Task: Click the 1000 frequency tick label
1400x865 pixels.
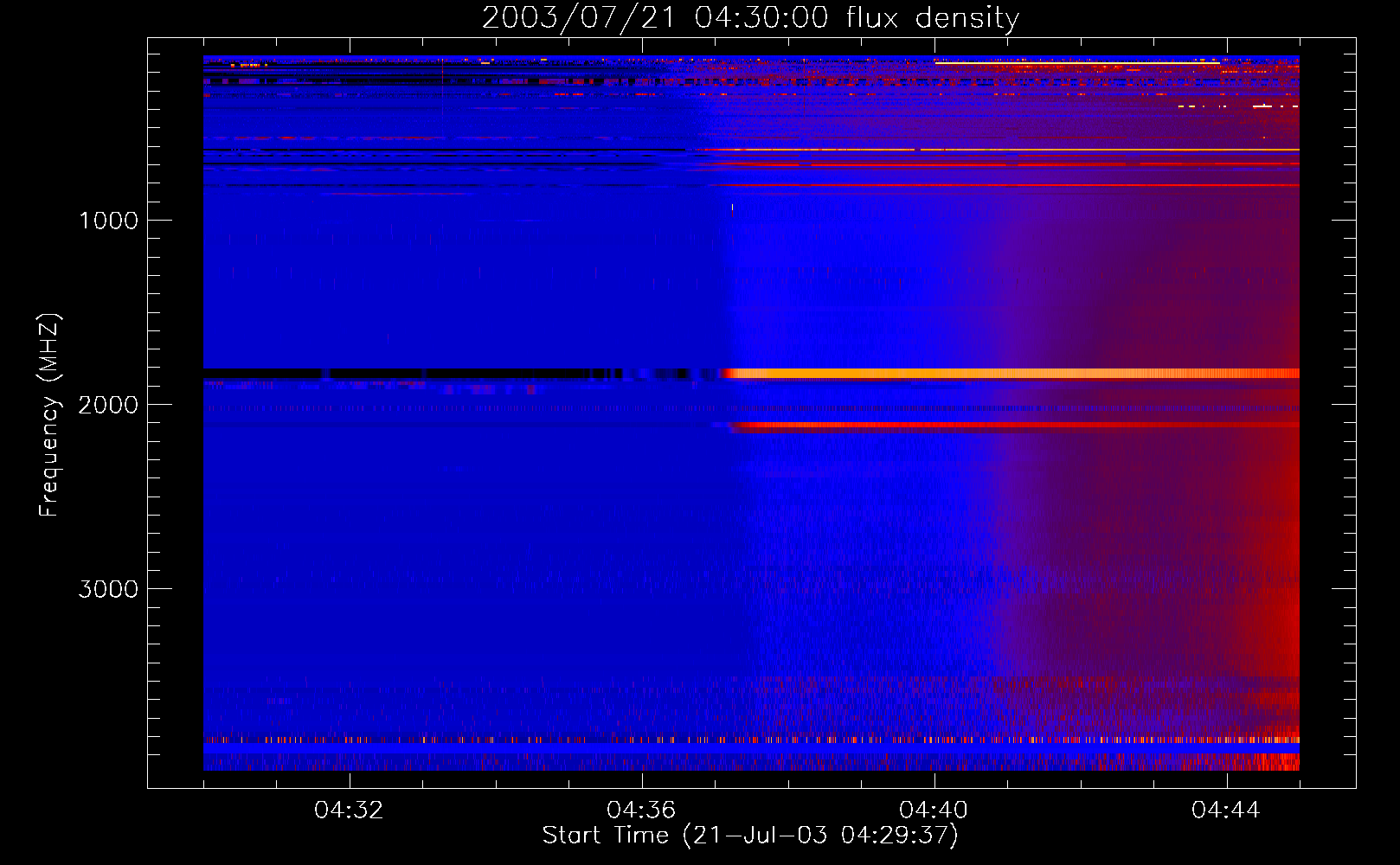Action: click(x=108, y=221)
